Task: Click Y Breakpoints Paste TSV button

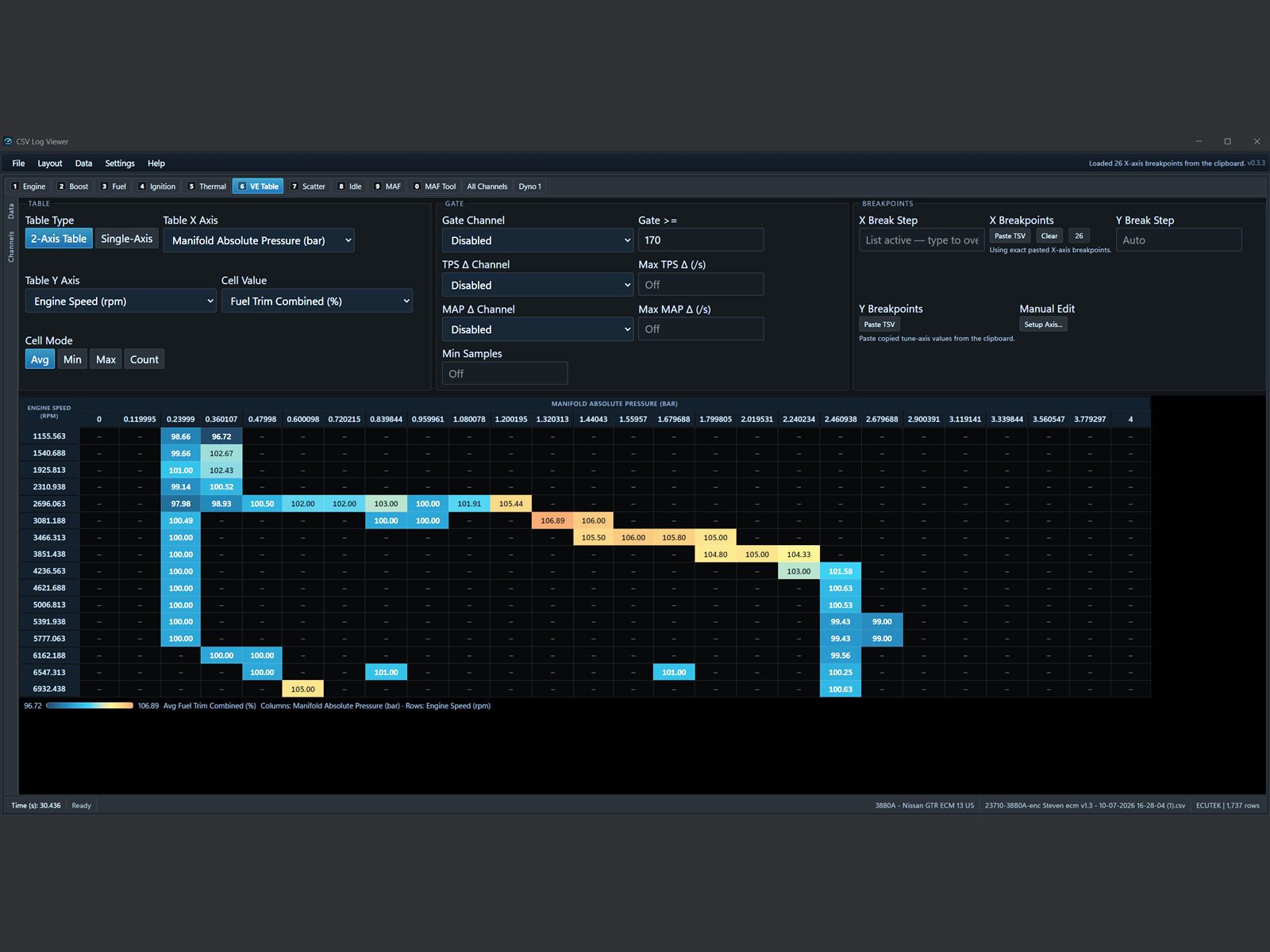Action: click(x=879, y=324)
